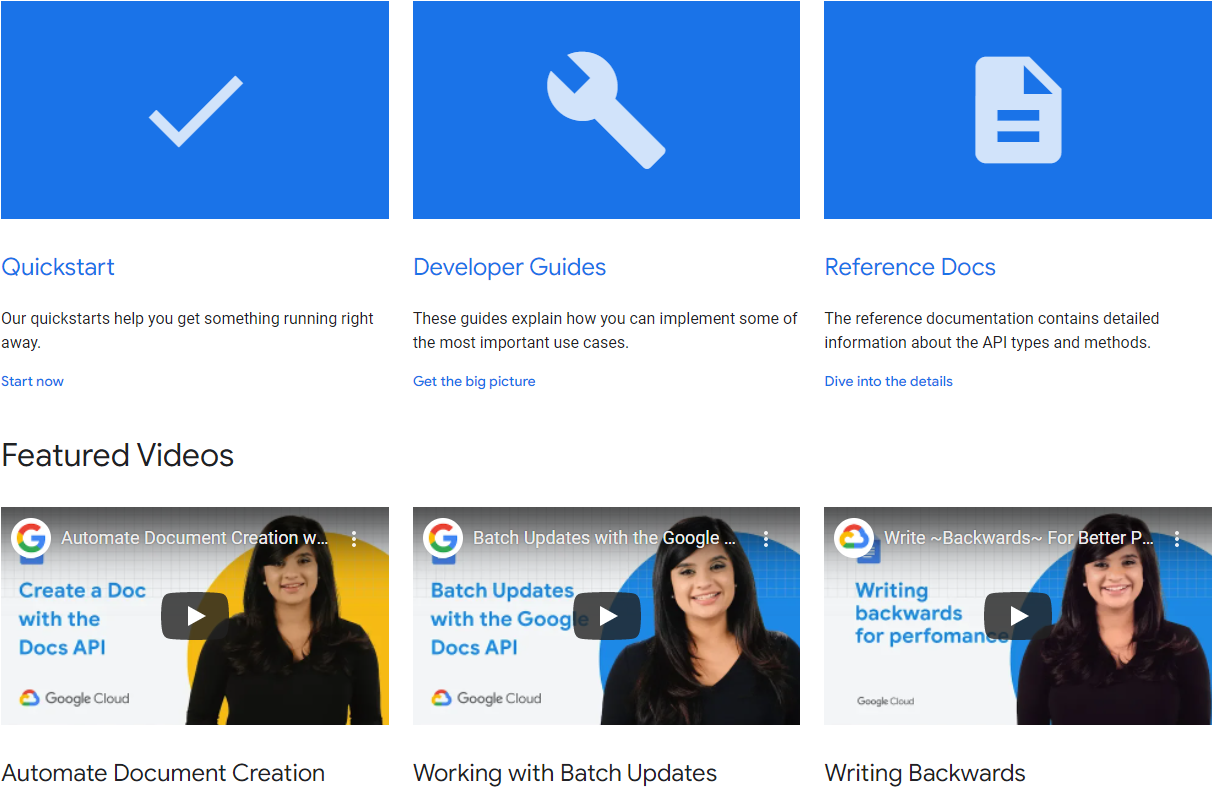Click the Google logo on Automate Document Creation video
Viewport: 1215px width, 788px height.
point(31,537)
